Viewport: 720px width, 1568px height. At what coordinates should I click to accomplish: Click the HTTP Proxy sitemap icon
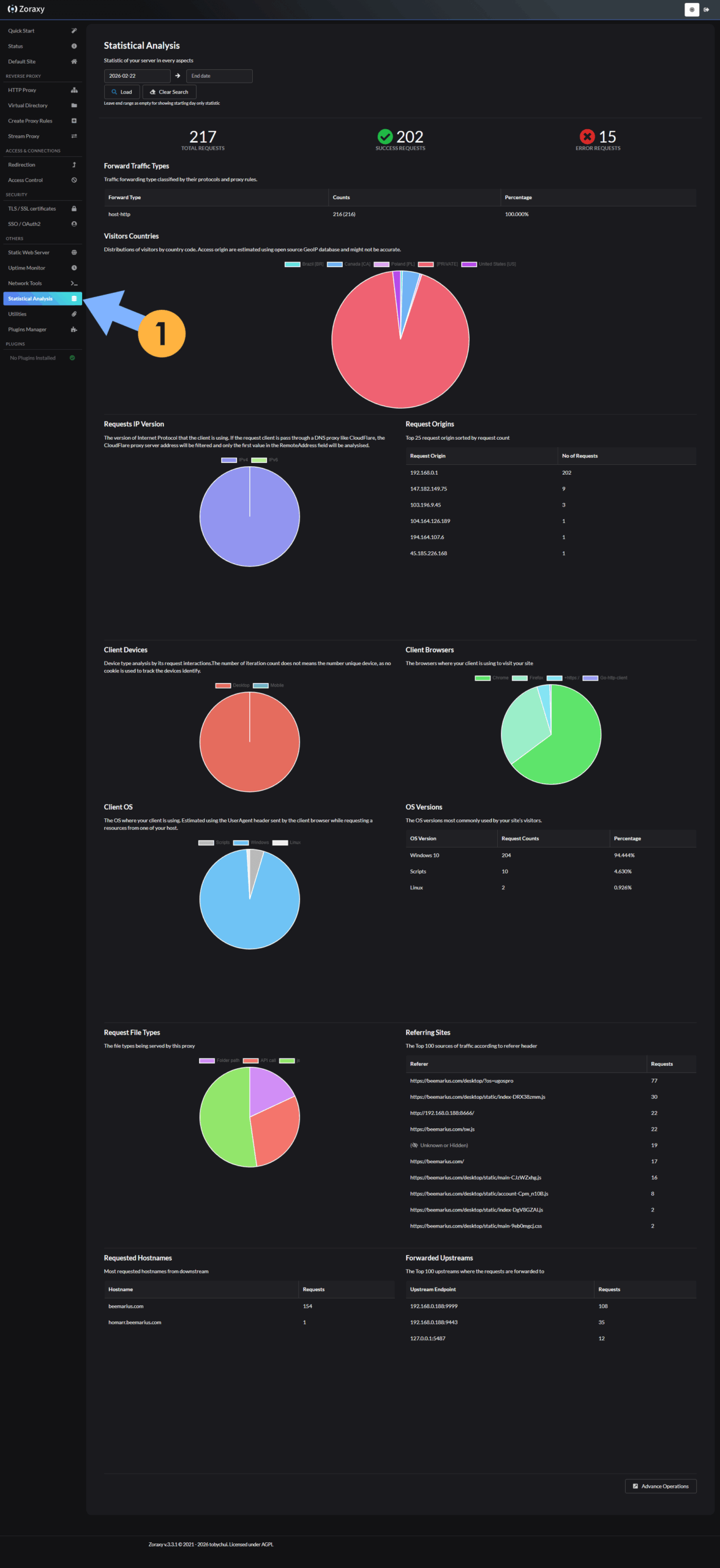pos(74,90)
